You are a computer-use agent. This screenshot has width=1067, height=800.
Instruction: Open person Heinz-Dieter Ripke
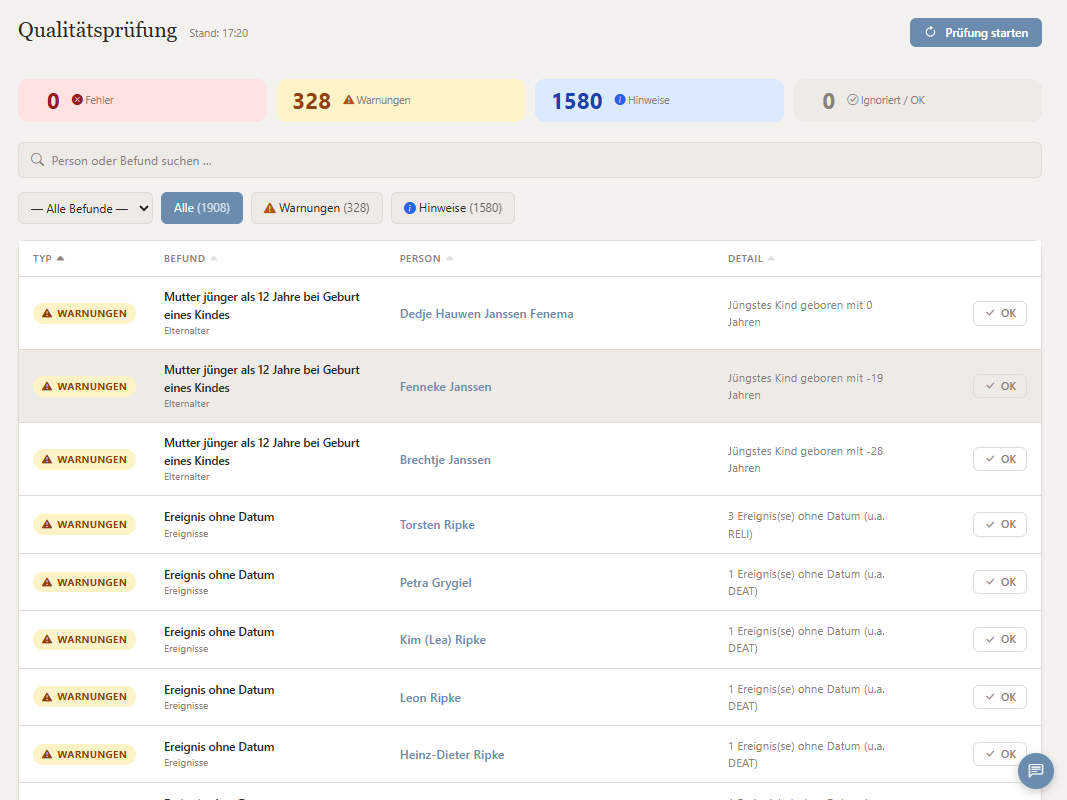pos(453,754)
